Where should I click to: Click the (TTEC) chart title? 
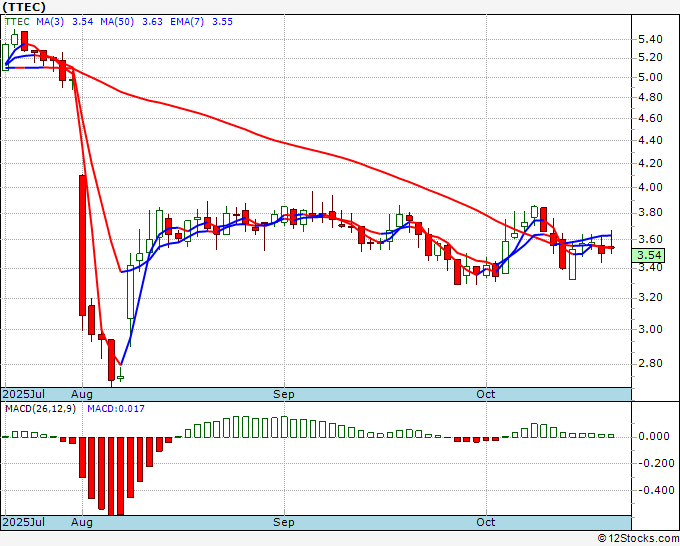coord(24,7)
